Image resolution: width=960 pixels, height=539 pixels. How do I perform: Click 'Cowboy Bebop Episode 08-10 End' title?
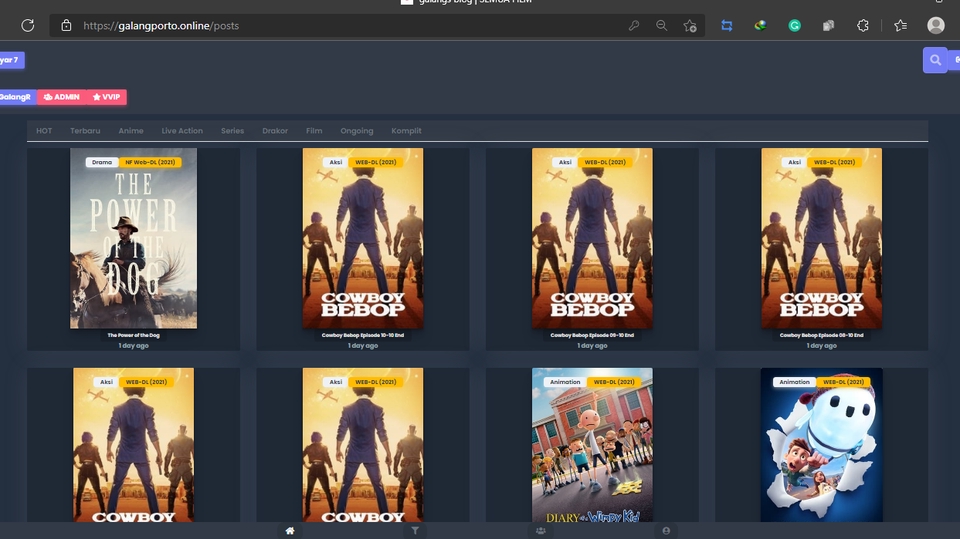coord(822,335)
